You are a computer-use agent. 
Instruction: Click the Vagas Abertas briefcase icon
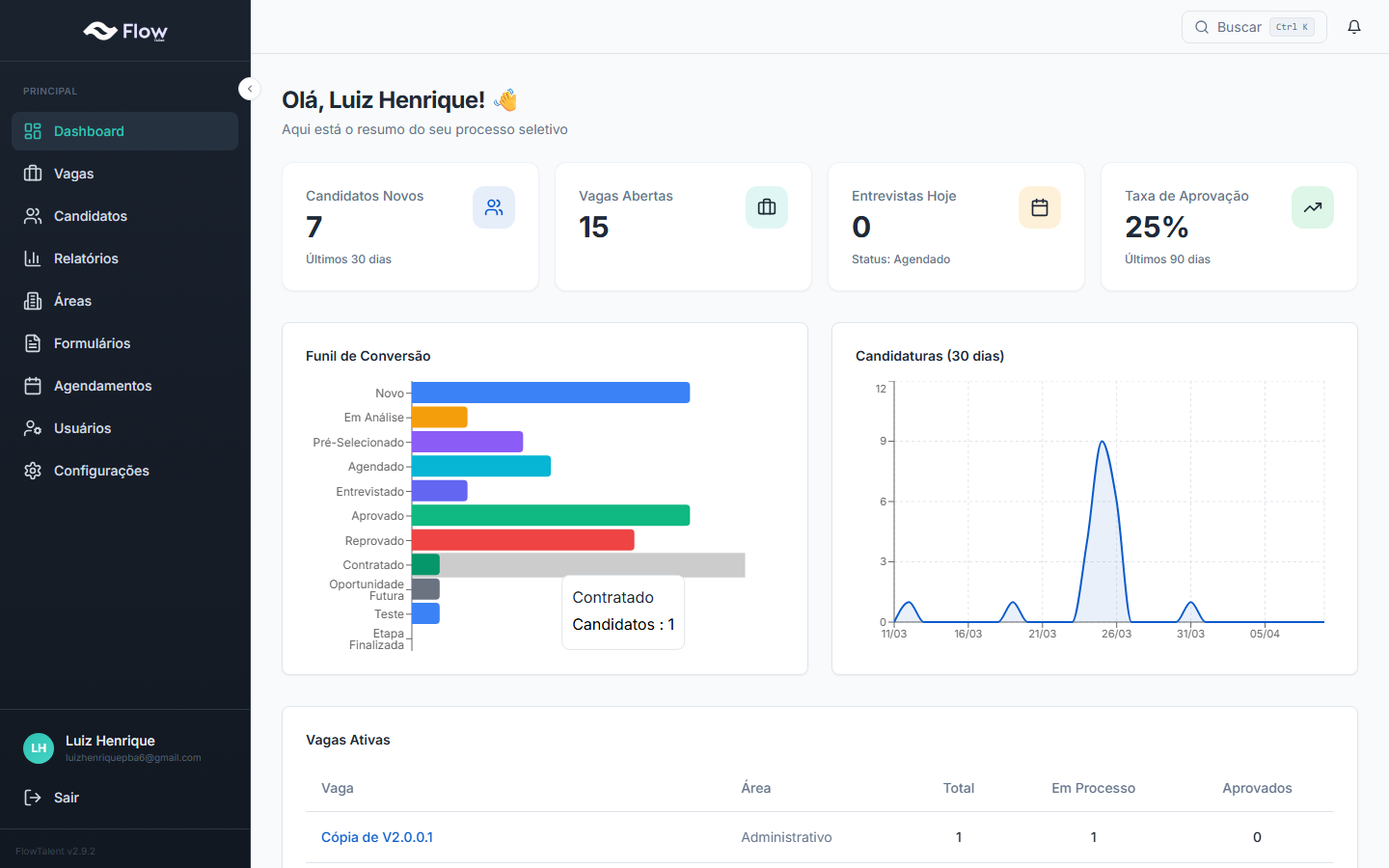767,207
